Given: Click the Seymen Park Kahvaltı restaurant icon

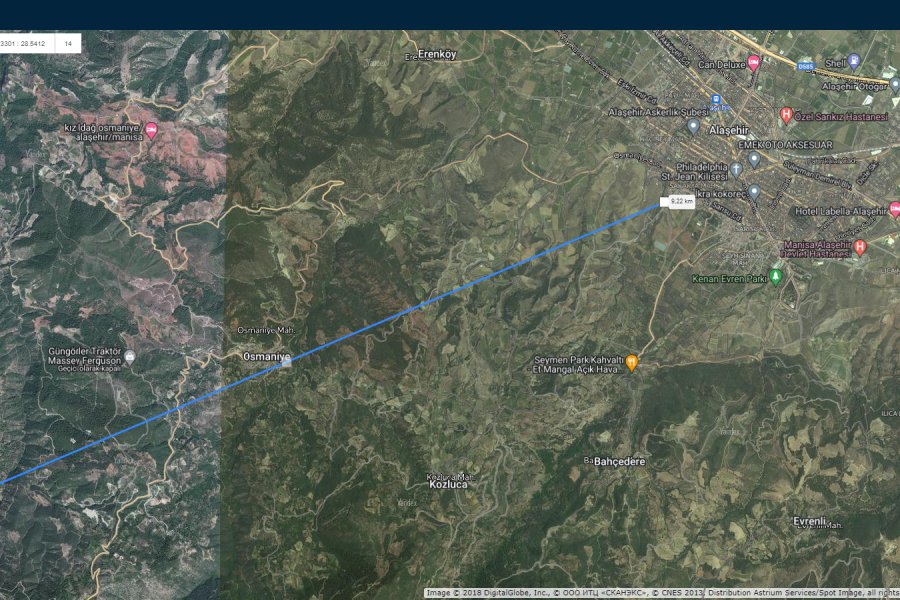Looking at the screenshot, I should (631, 363).
